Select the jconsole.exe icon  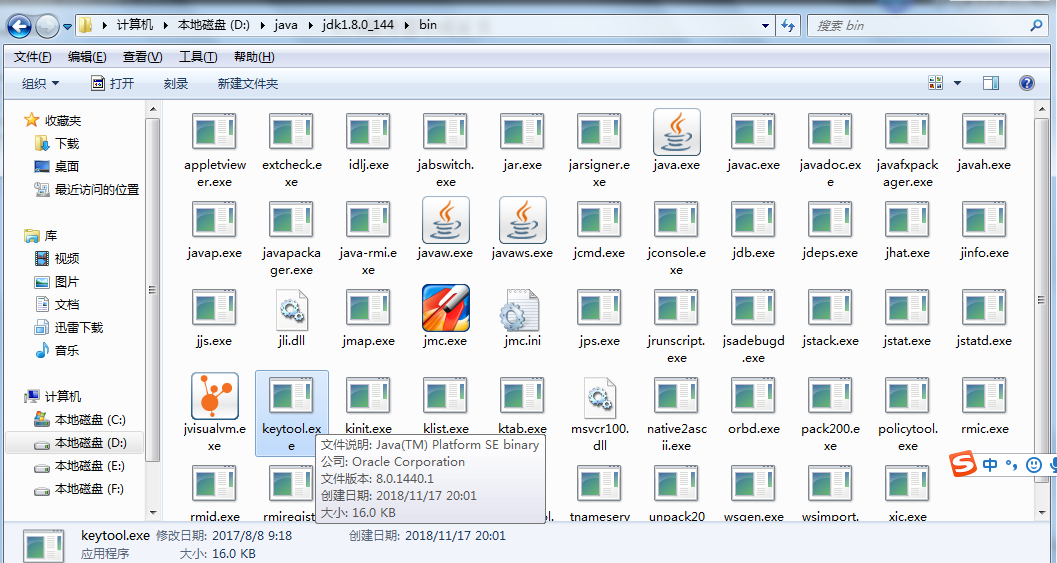click(676, 220)
